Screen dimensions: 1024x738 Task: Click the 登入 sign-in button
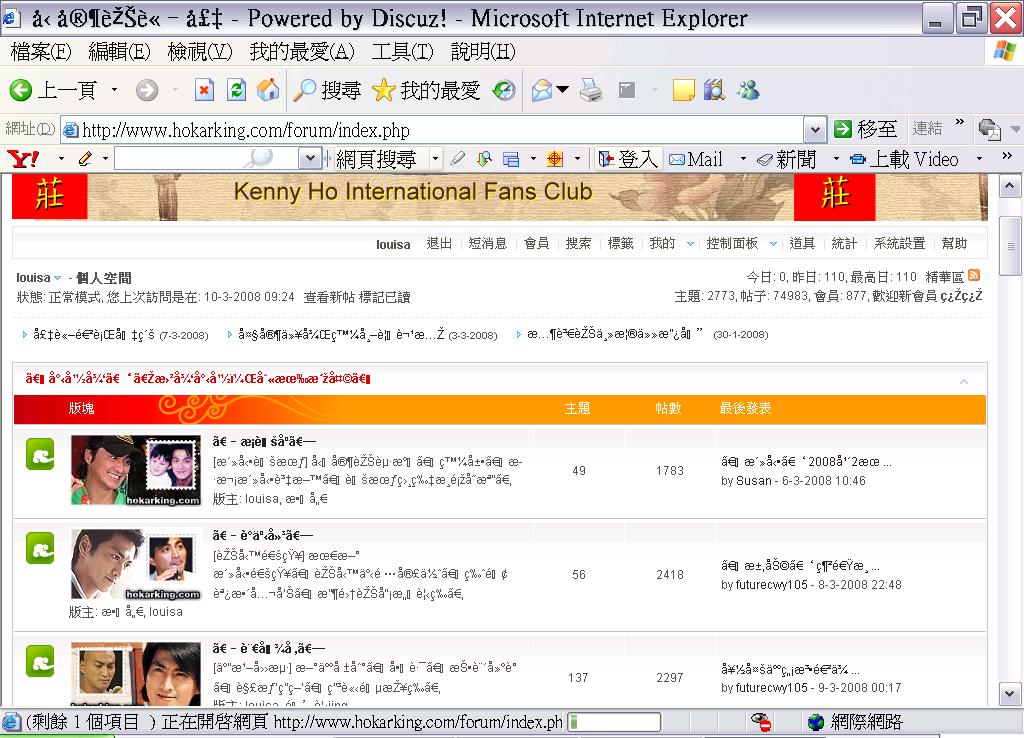click(x=628, y=159)
